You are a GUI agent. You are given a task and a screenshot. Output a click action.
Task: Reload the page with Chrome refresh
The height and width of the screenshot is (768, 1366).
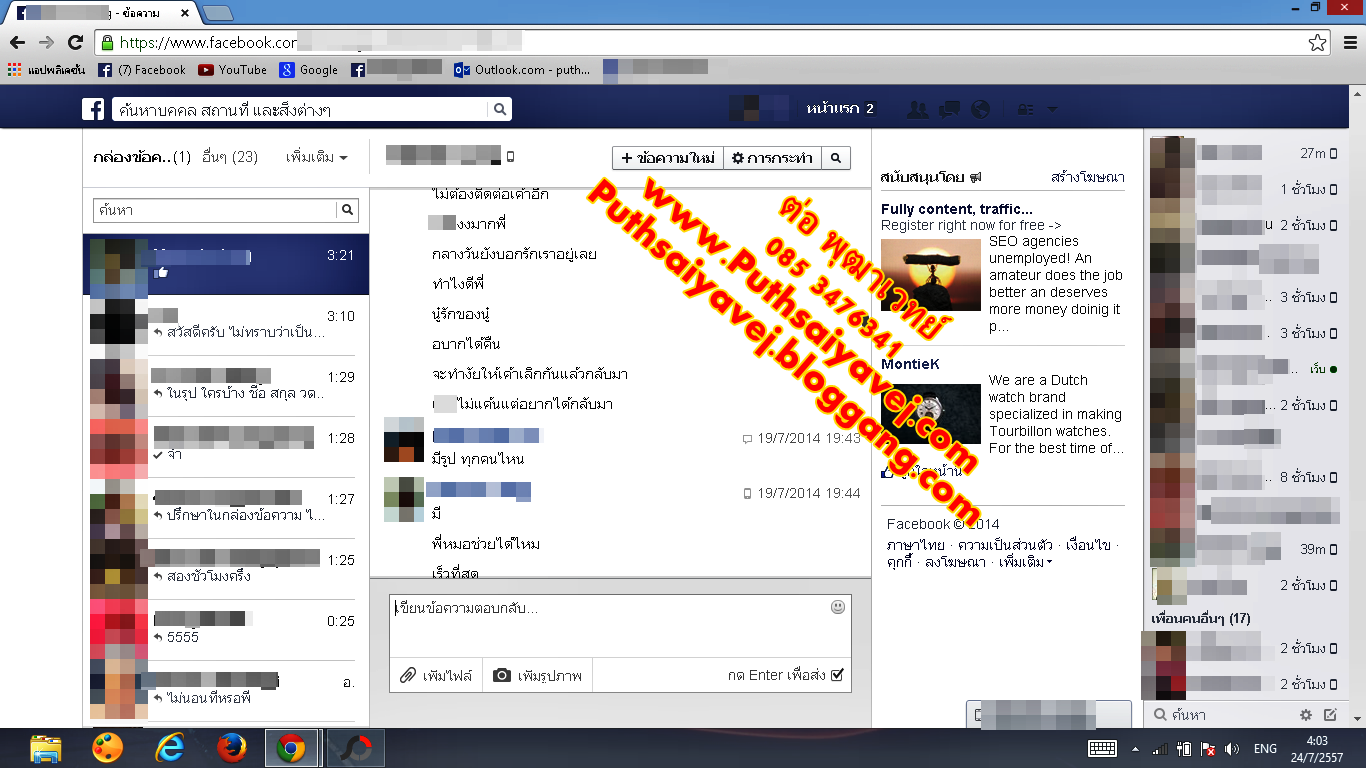point(75,42)
